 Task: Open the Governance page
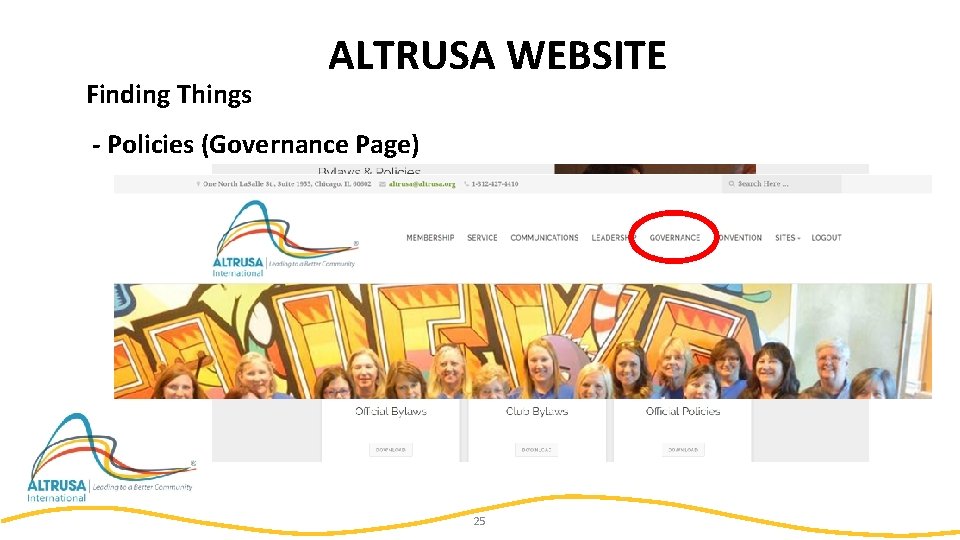click(675, 238)
